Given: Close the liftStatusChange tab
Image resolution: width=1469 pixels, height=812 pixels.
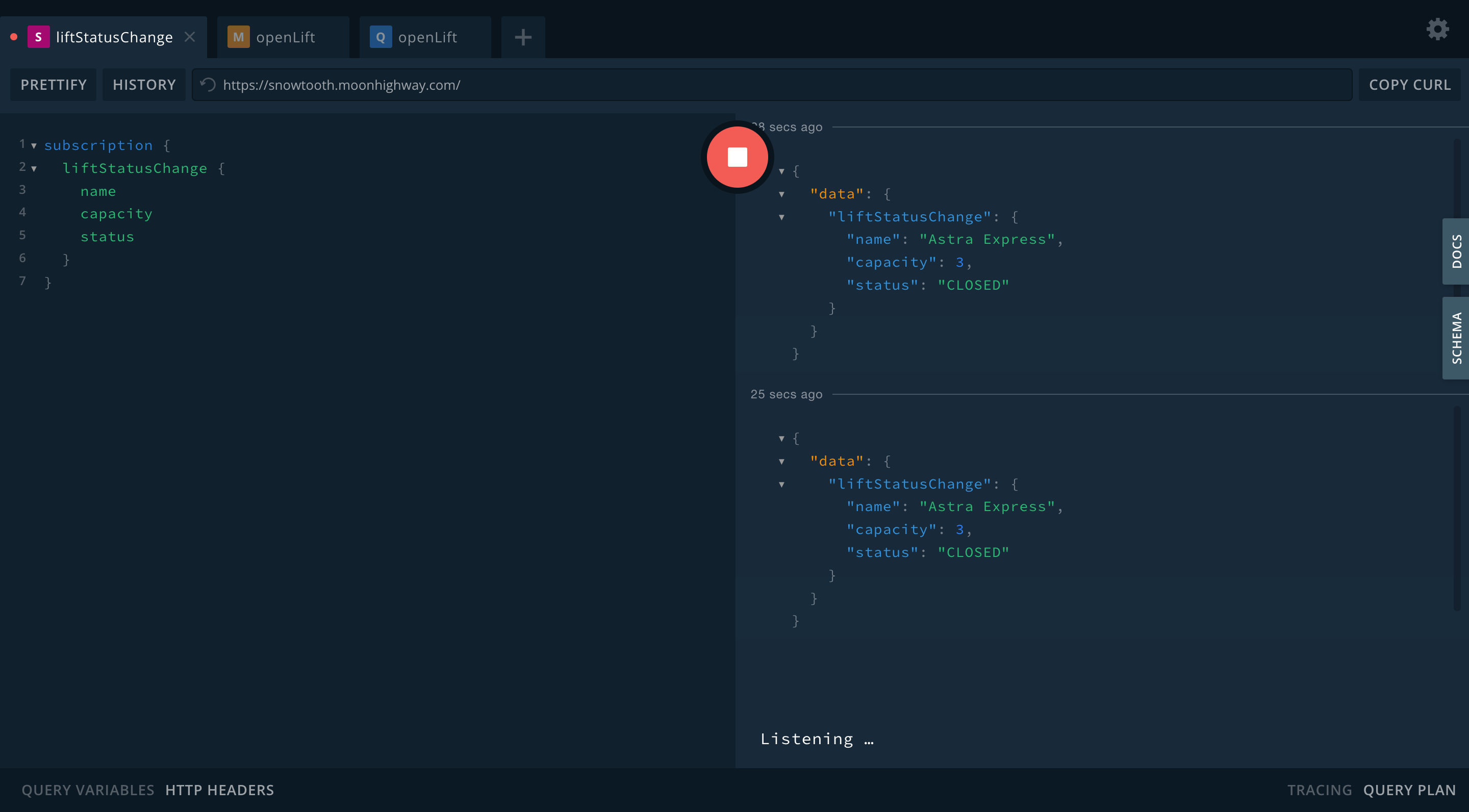Looking at the screenshot, I should [190, 37].
